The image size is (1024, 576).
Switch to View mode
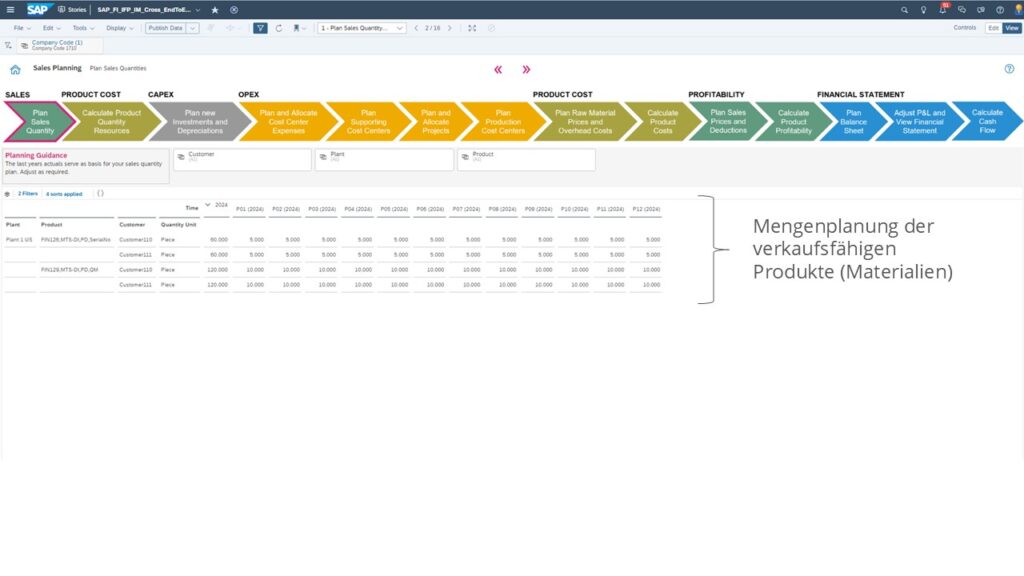tap(1011, 28)
